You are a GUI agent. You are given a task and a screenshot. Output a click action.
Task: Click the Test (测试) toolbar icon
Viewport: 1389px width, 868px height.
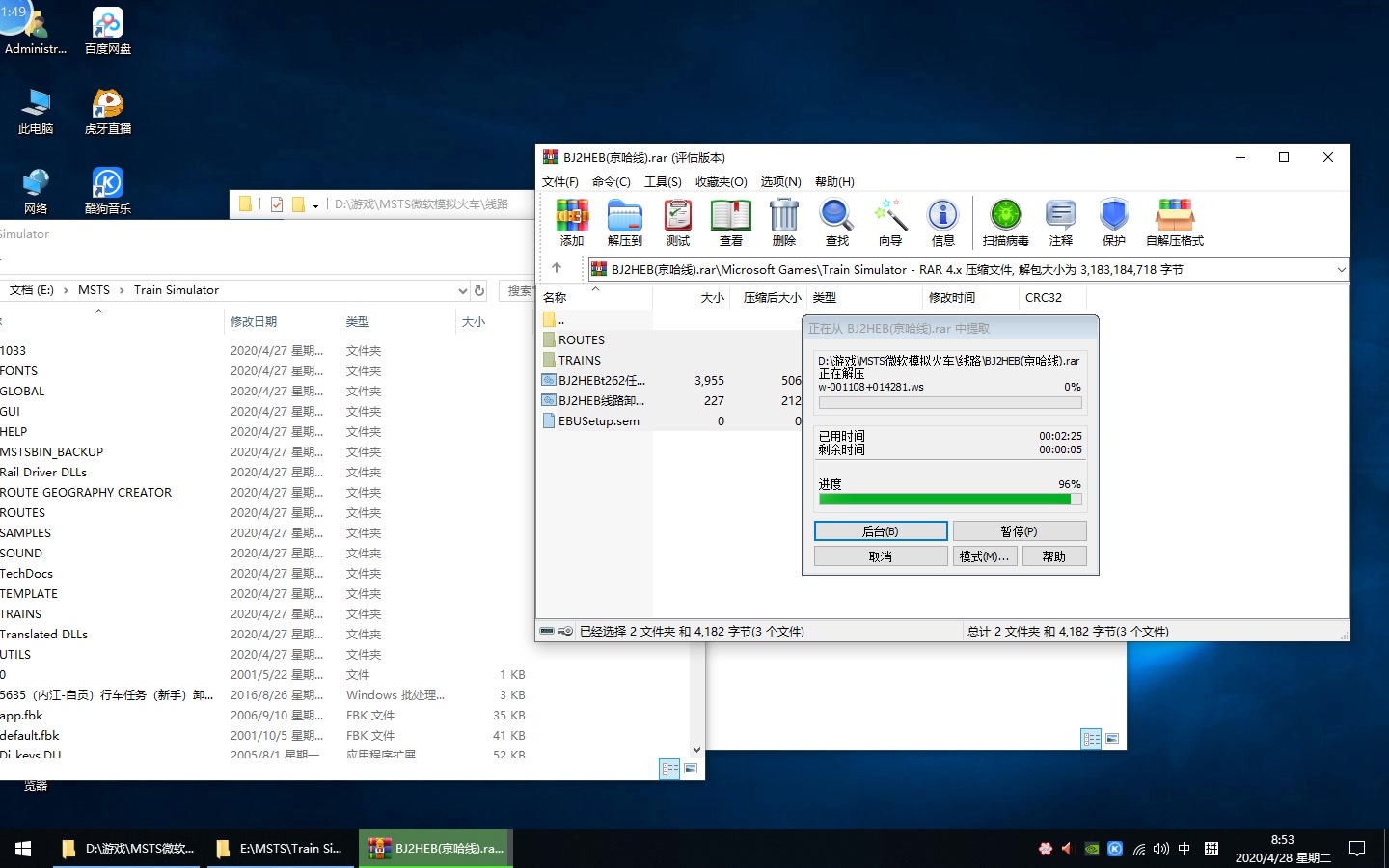click(x=678, y=223)
